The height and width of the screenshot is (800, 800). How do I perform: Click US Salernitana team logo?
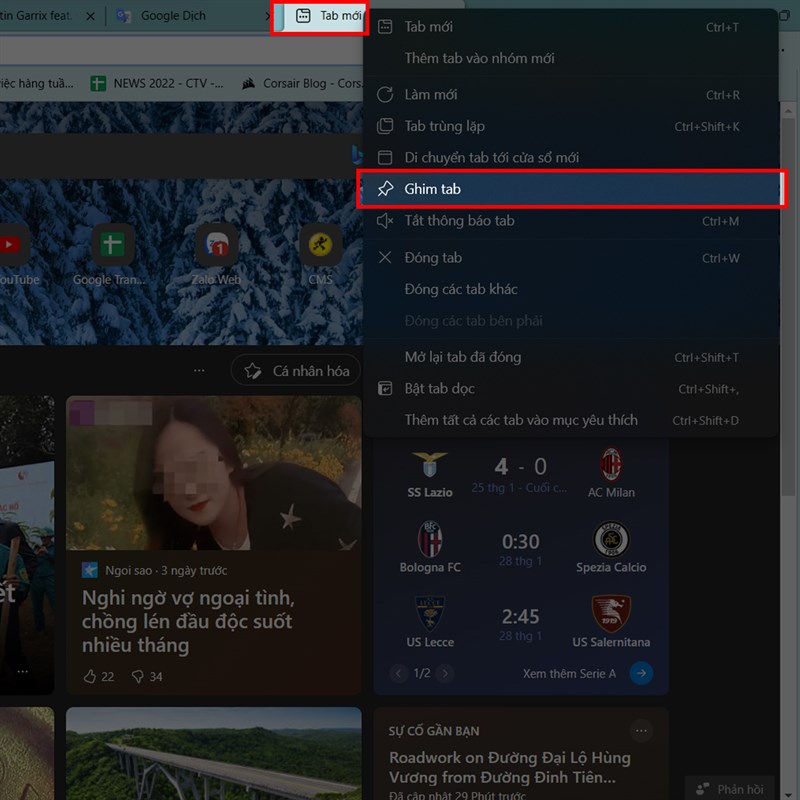click(611, 614)
